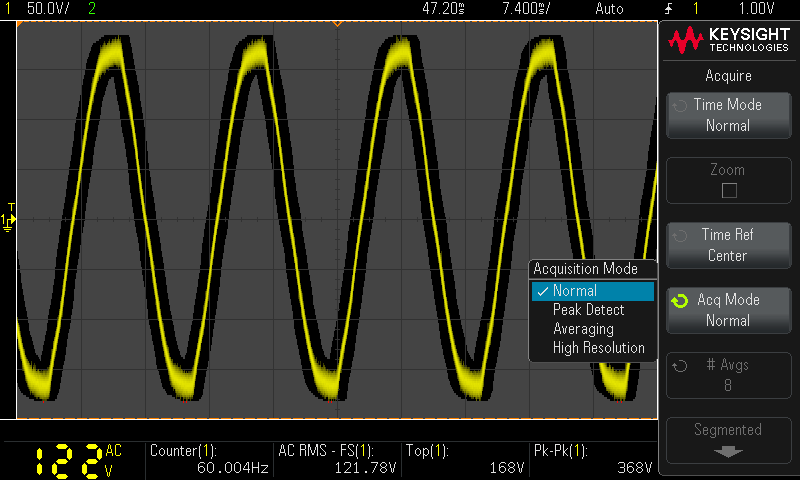Click the knob icon on the # Avgs softkey
This screenshot has width=800, height=480.
point(680,366)
